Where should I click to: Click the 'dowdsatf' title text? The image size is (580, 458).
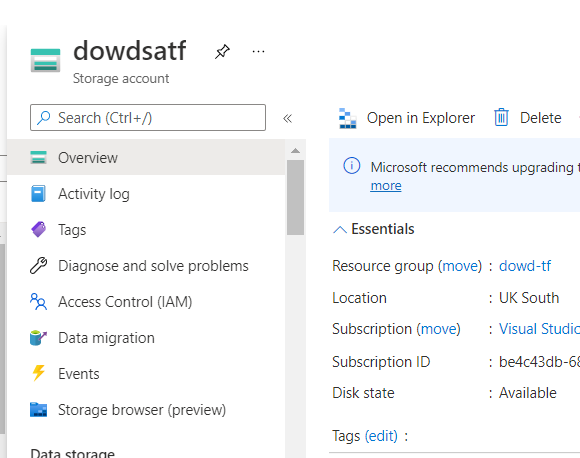(130, 51)
